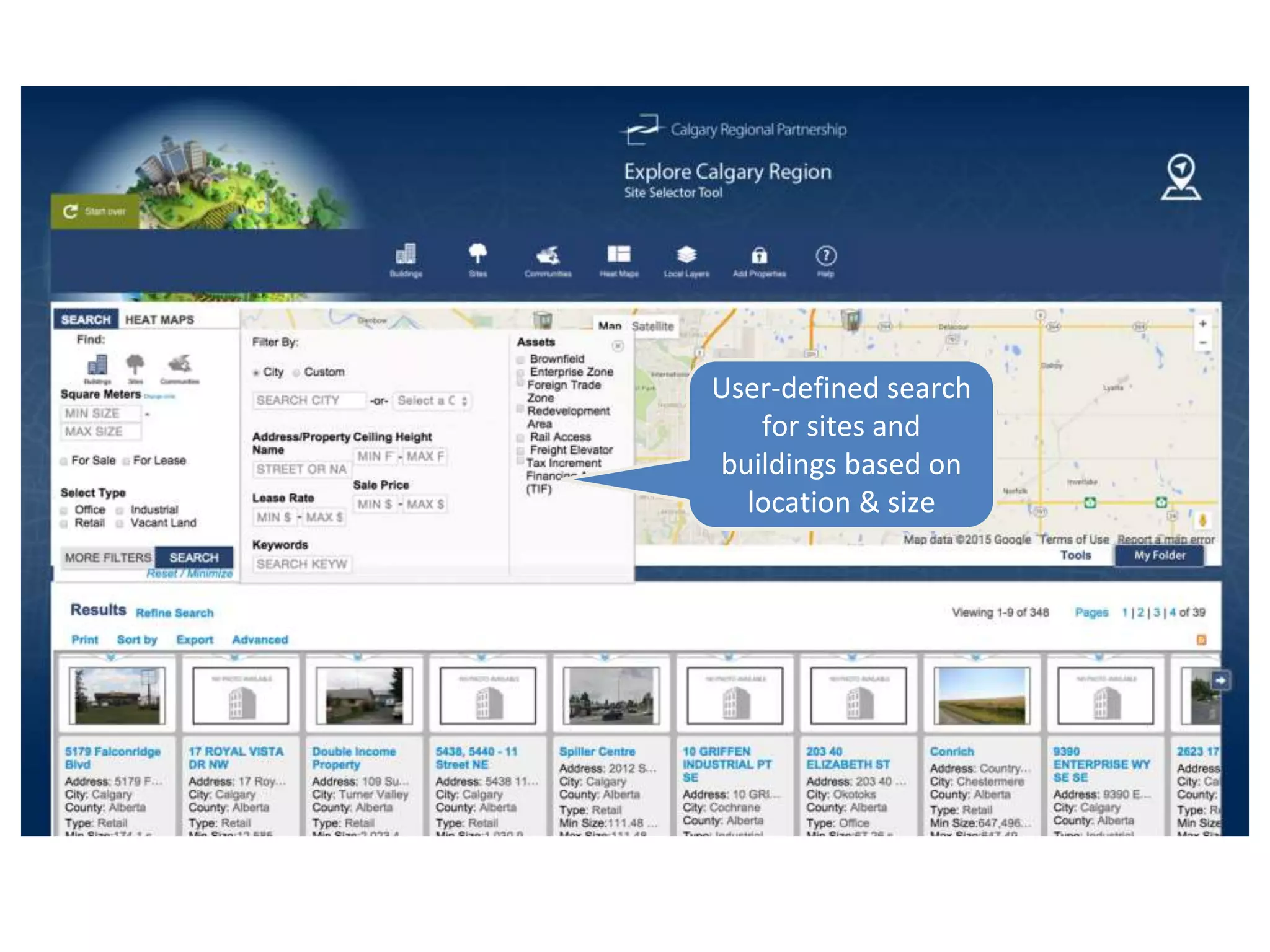Click the MORE FILTERS button
The width and height of the screenshot is (1270, 952).
click(108, 557)
